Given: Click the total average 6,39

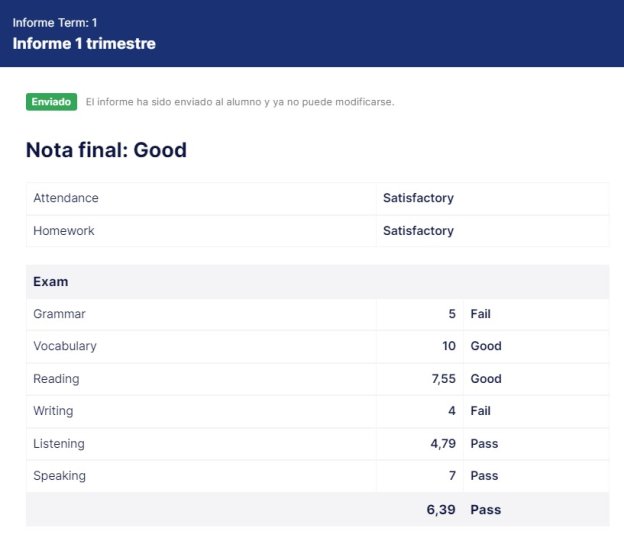Looking at the screenshot, I should (x=441, y=510).
